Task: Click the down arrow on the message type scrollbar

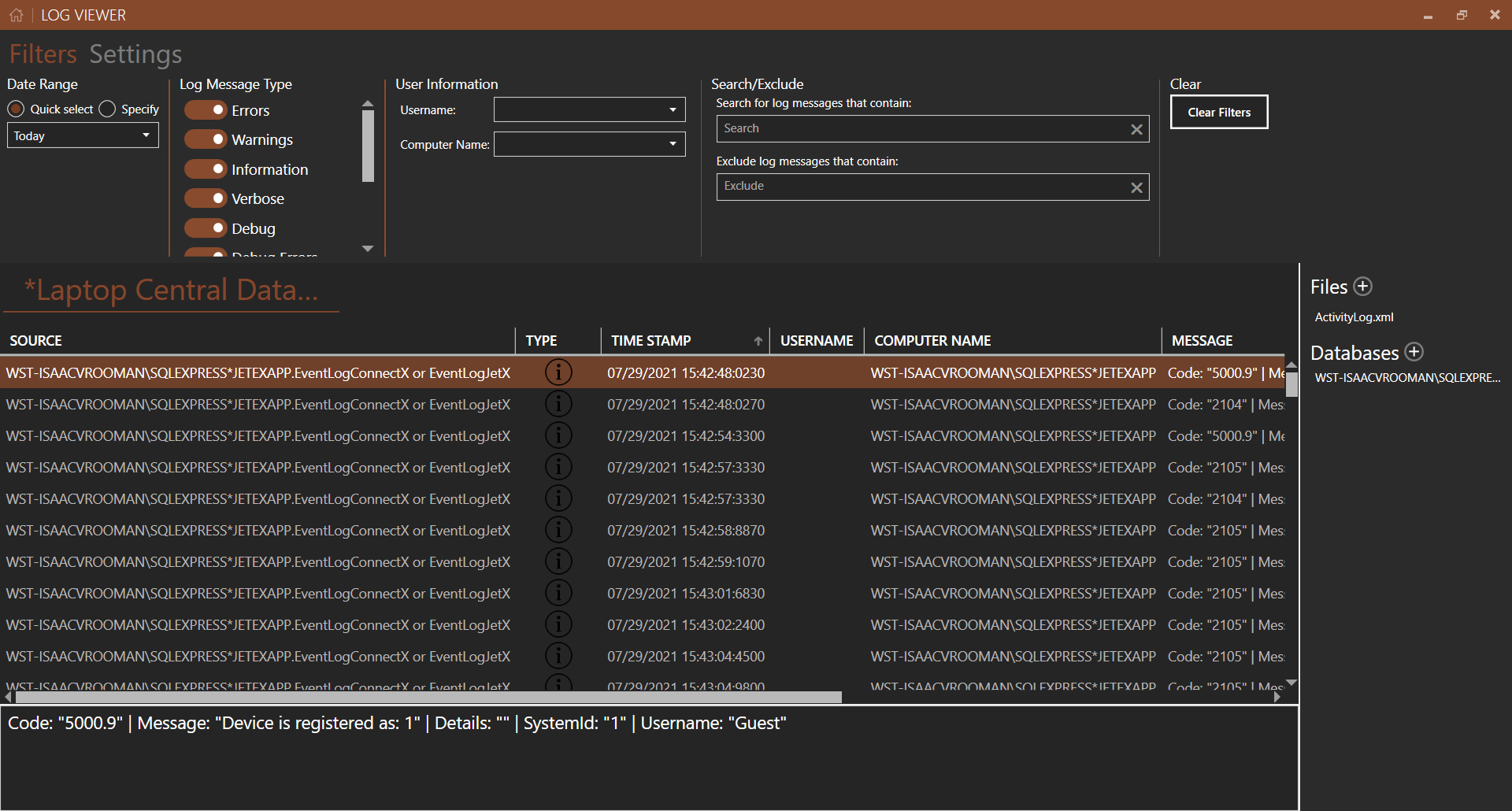Action: [367, 248]
